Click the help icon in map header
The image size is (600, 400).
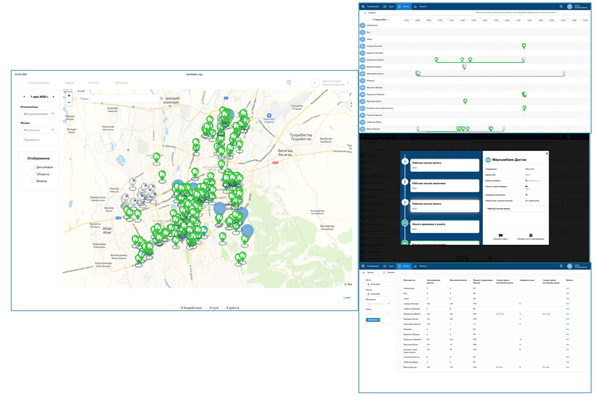290,83
